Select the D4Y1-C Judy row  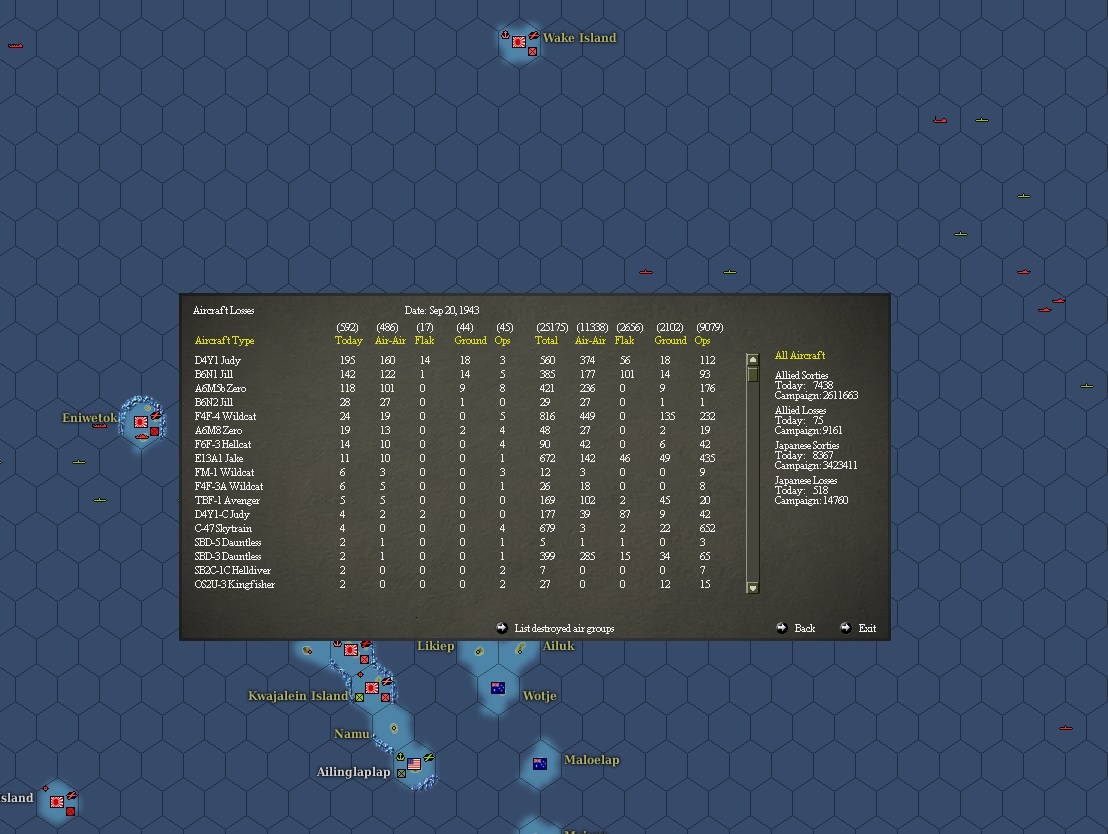click(456, 515)
